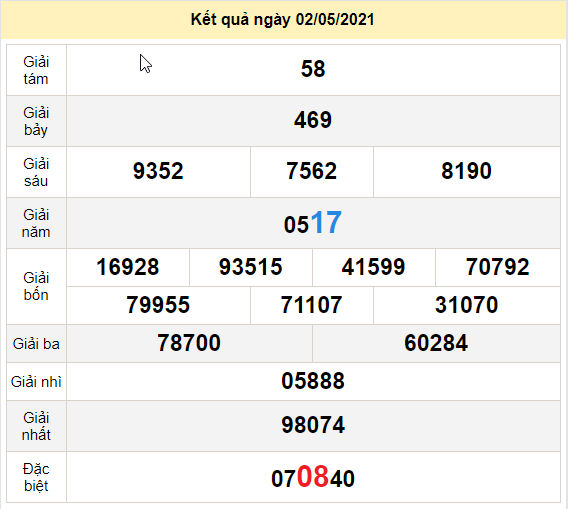Click Giải bốn number 70792
Screen dimensions: 568x509
tap(497, 267)
